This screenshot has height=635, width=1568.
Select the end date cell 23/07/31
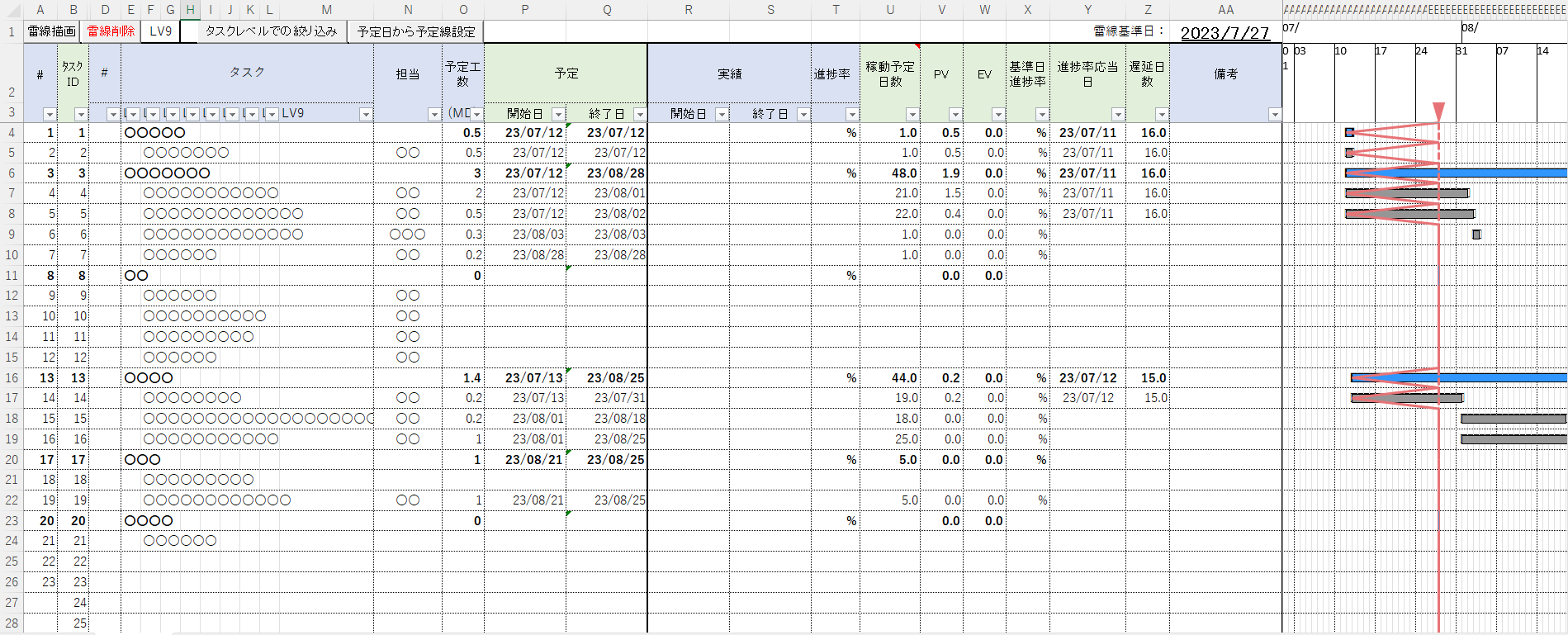coord(607,398)
